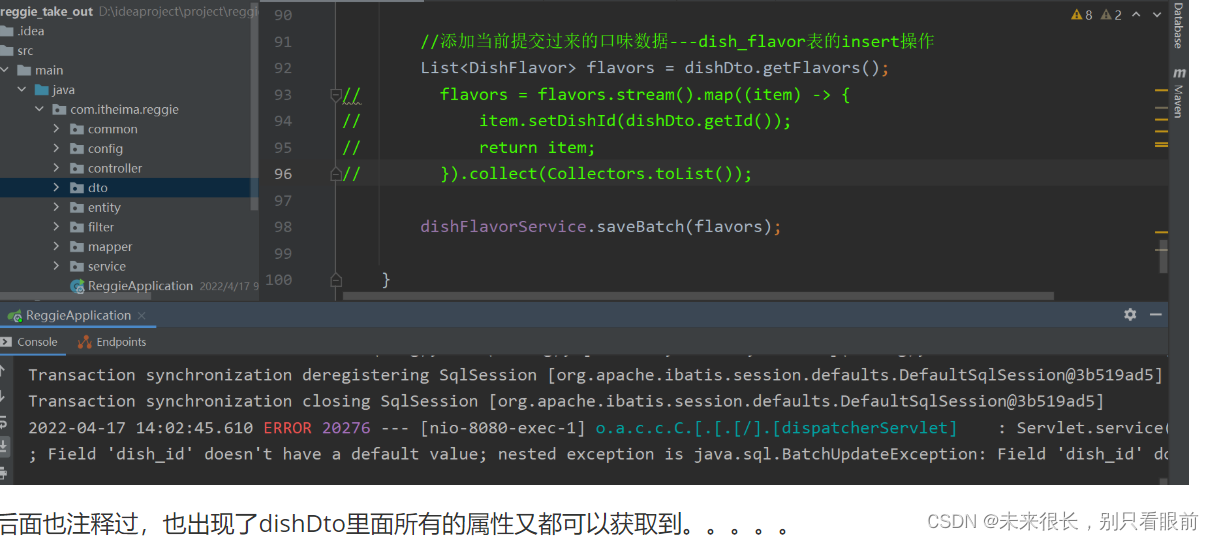Viewport: 1214px width, 540px height.
Task: Expand the service package
Action: (57, 266)
